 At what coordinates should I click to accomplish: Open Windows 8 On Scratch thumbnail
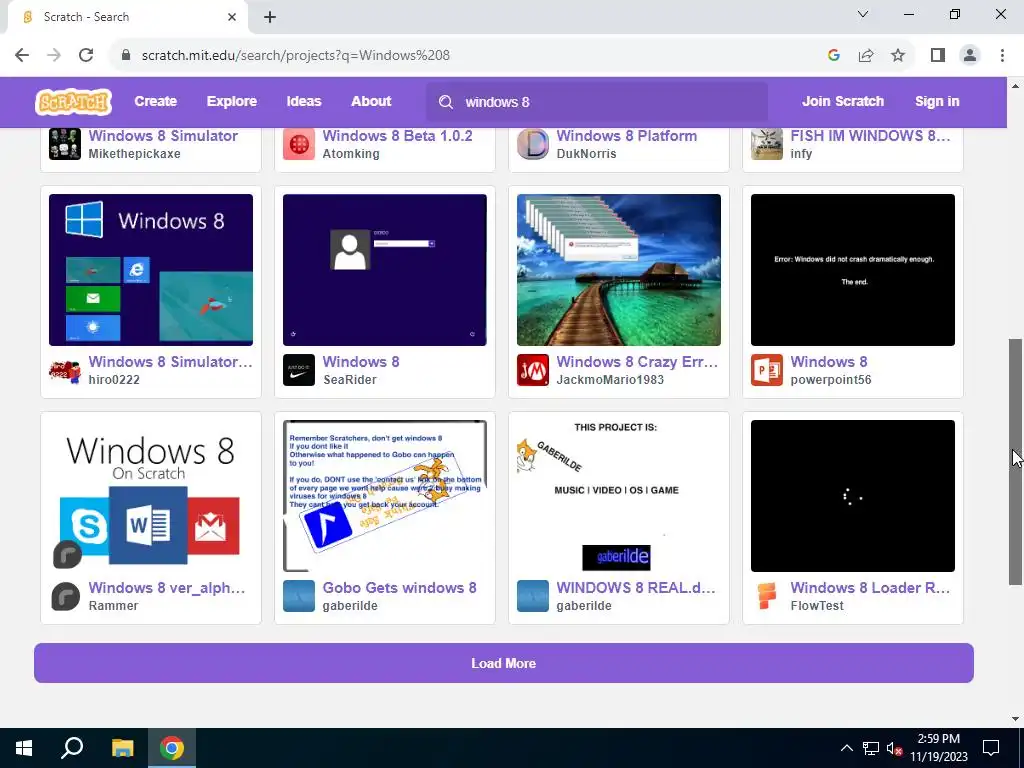tap(151, 496)
